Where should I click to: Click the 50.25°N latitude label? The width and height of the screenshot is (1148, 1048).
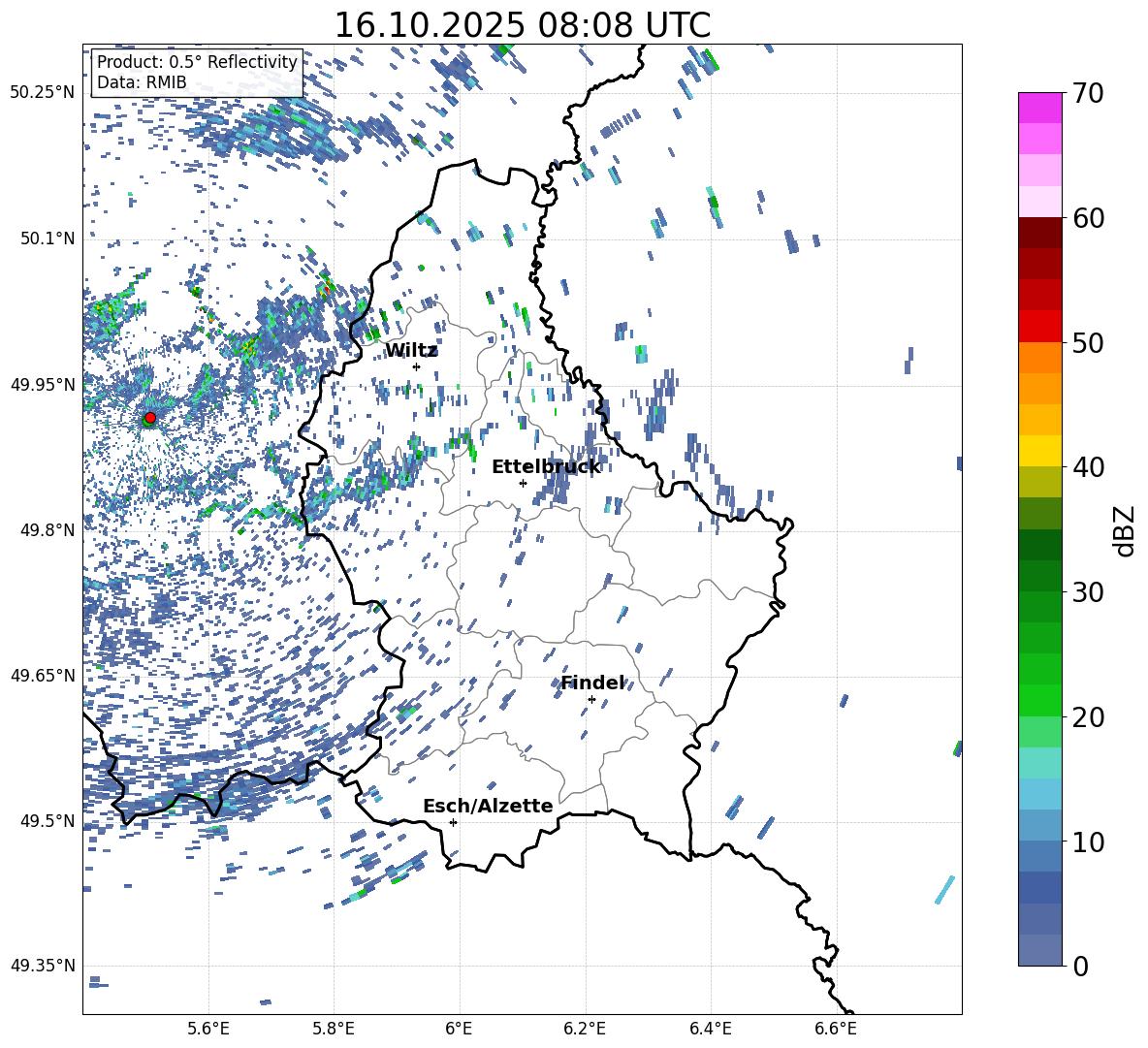(43, 93)
